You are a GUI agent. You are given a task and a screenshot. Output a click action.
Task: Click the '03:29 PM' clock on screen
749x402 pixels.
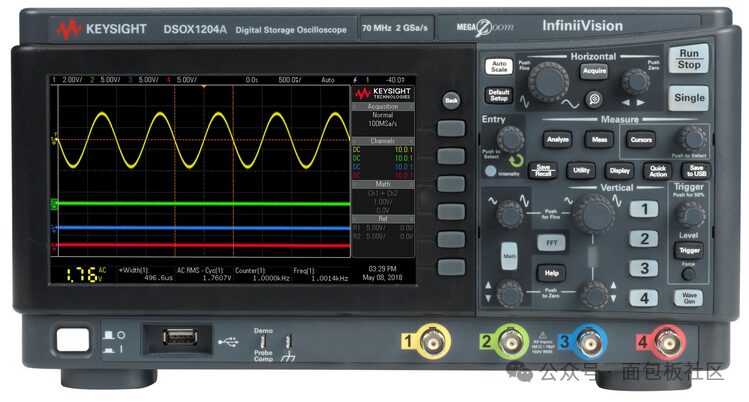point(382,269)
